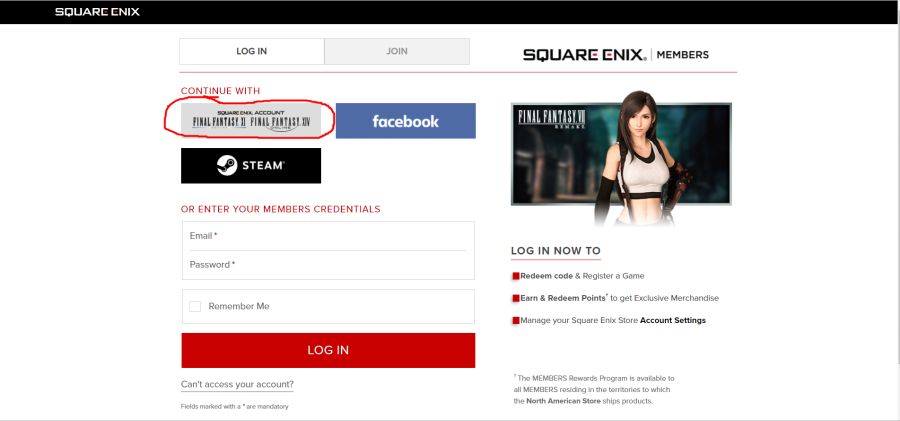Click the red LOG IN button
This screenshot has width=900, height=421.
tap(328, 350)
